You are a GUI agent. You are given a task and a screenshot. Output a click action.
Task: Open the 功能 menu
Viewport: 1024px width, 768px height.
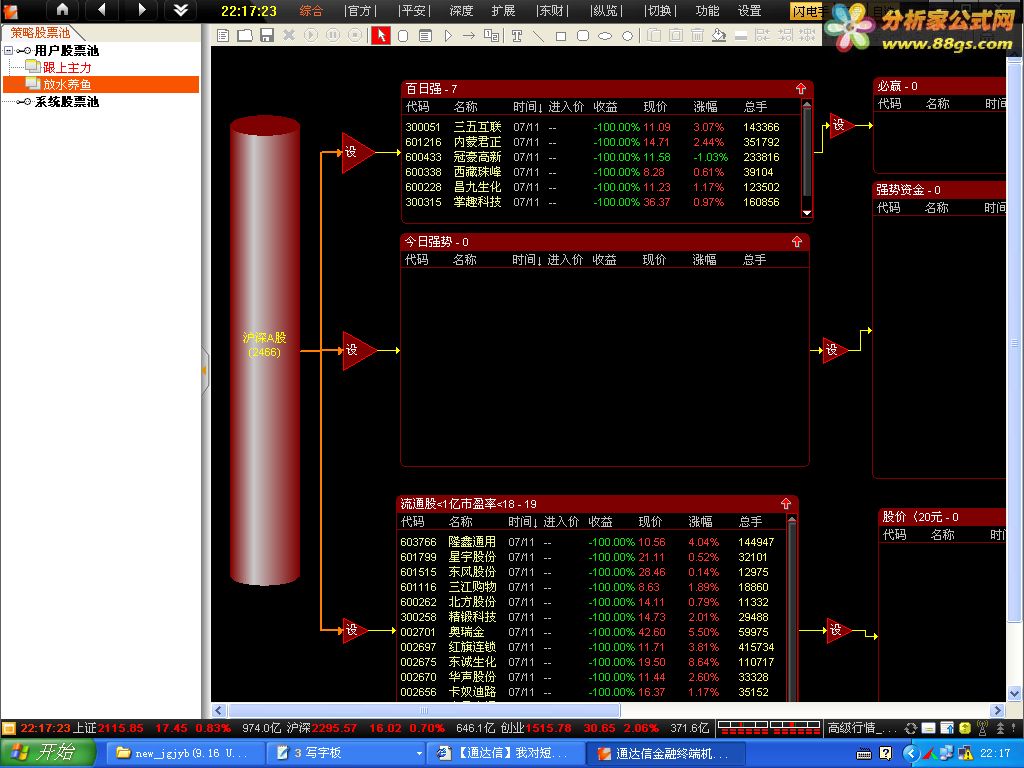(x=707, y=10)
